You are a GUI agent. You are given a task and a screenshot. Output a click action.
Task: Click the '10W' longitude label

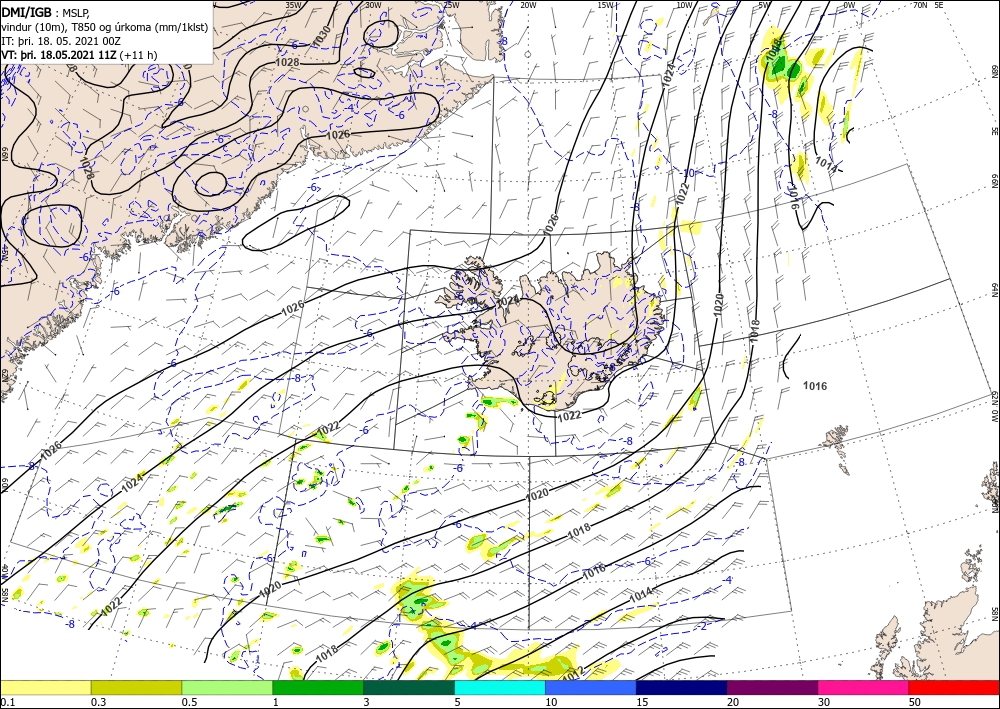click(x=684, y=5)
